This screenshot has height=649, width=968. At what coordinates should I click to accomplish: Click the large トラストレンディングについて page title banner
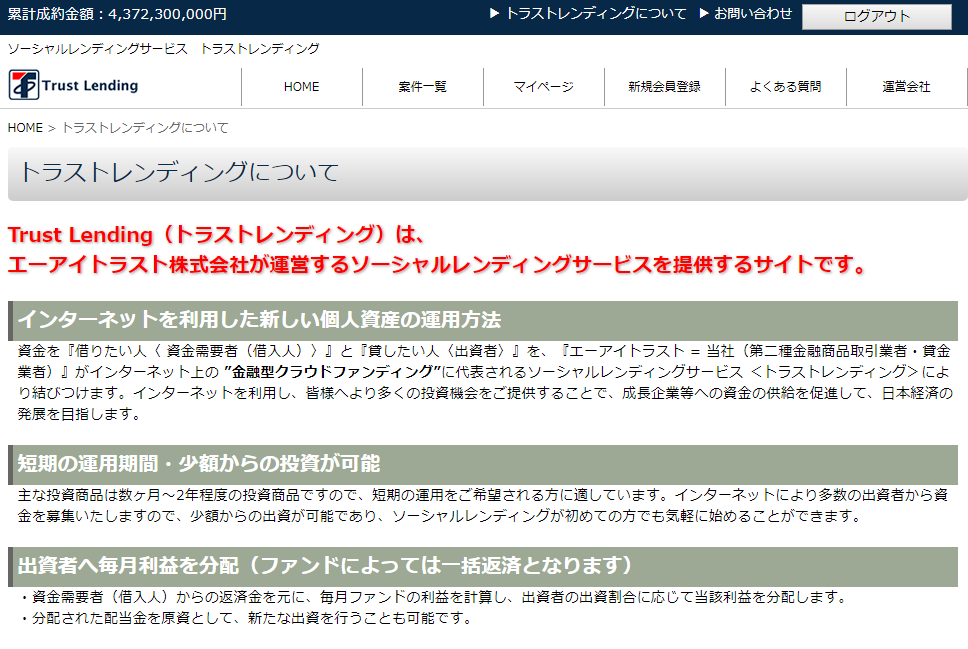pyautogui.click(x=180, y=172)
